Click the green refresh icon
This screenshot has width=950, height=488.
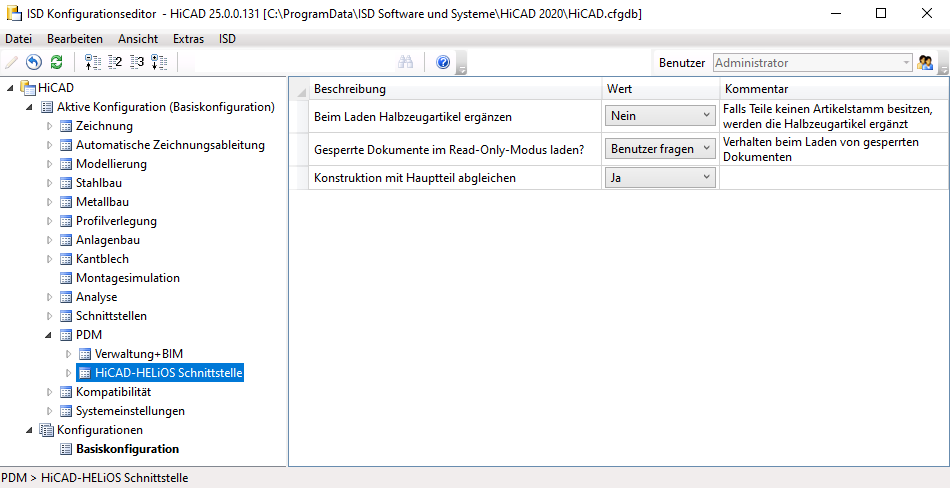pos(56,62)
